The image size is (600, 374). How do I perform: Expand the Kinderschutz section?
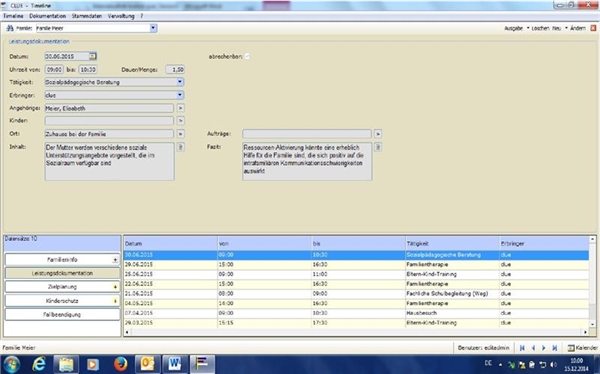point(115,301)
